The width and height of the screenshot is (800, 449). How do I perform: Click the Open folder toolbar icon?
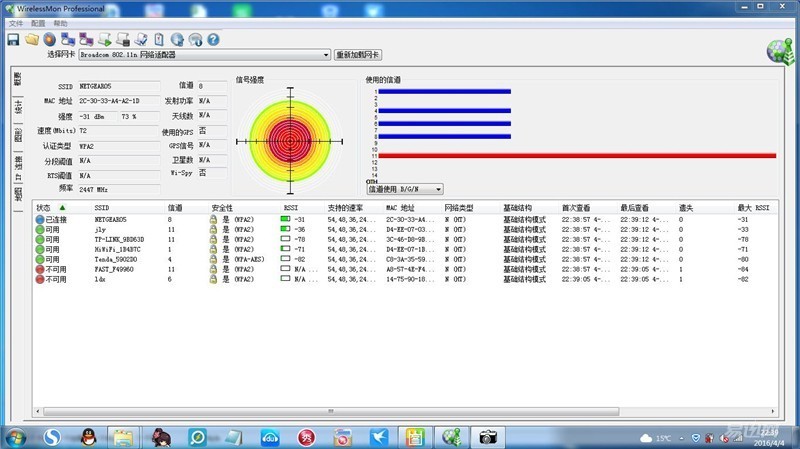pyautogui.click(x=31, y=39)
